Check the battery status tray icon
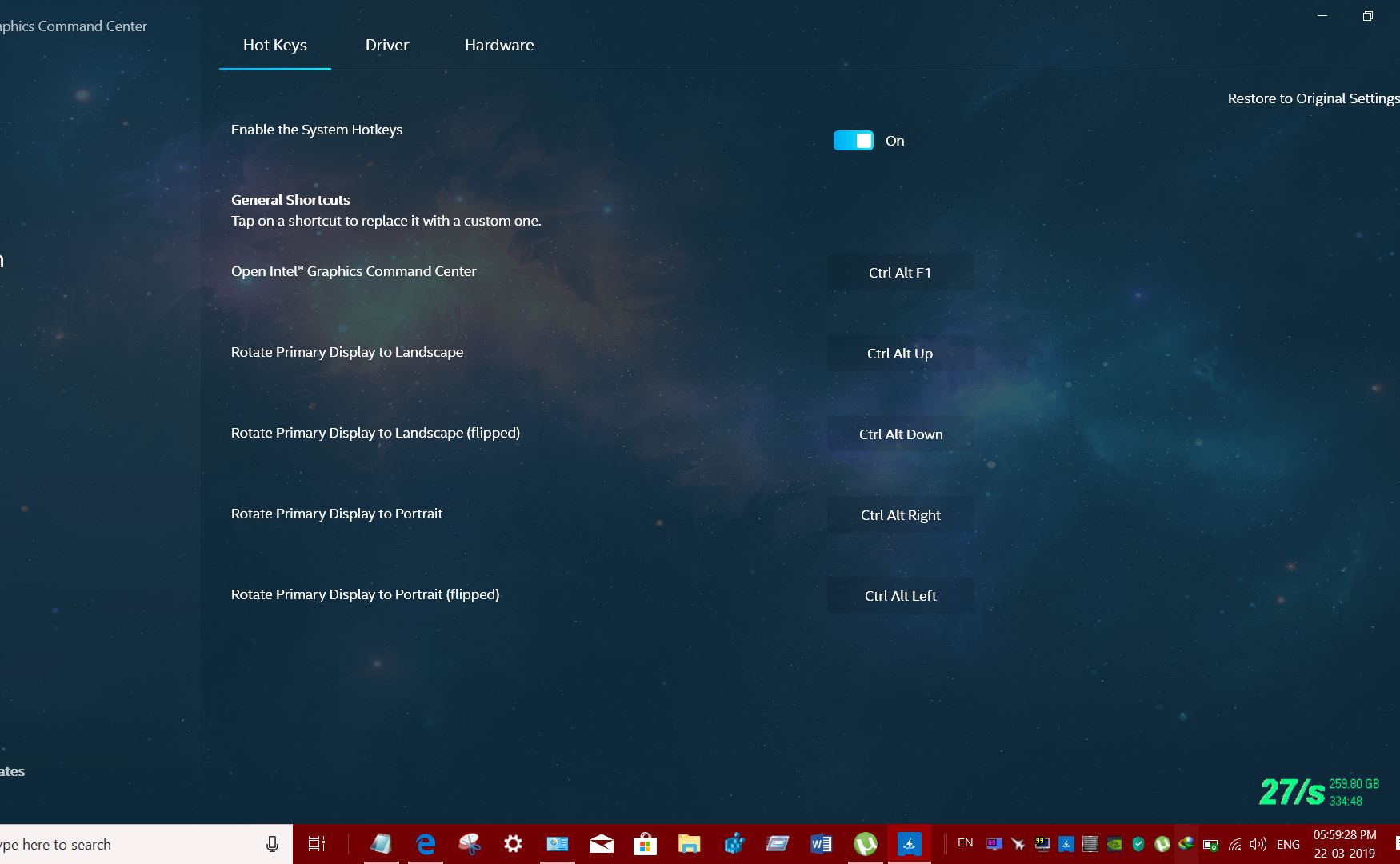The width and height of the screenshot is (1400, 864). [1211, 844]
